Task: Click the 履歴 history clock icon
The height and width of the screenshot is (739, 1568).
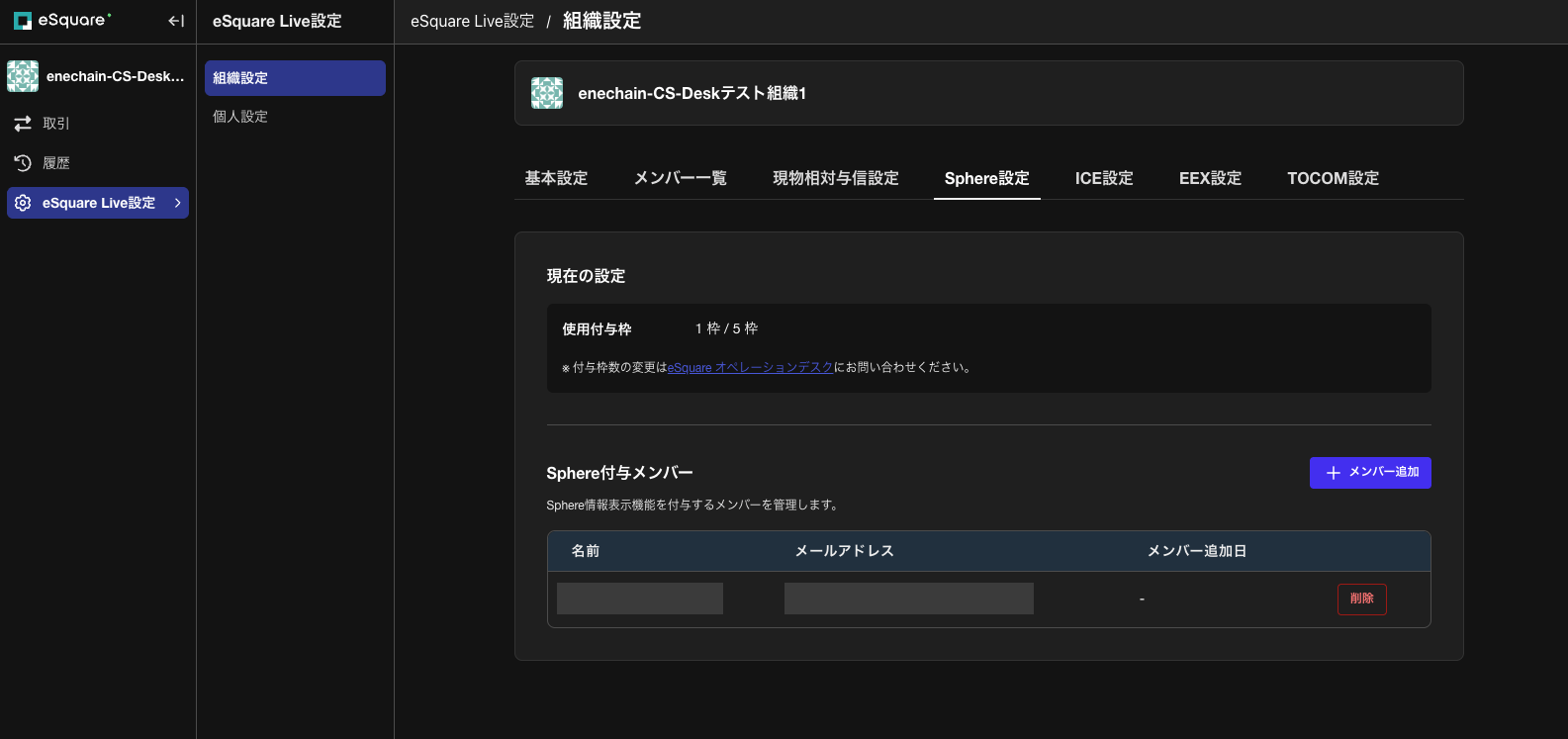Action: point(23,163)
